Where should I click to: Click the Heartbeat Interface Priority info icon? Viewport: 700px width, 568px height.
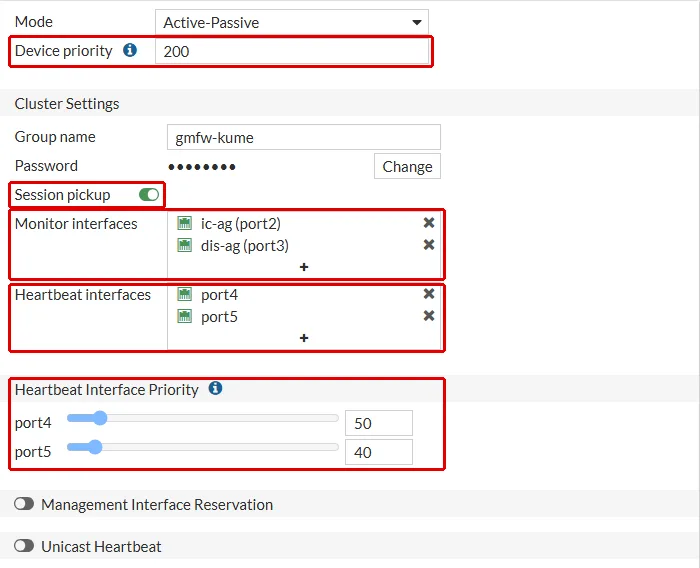215,388
